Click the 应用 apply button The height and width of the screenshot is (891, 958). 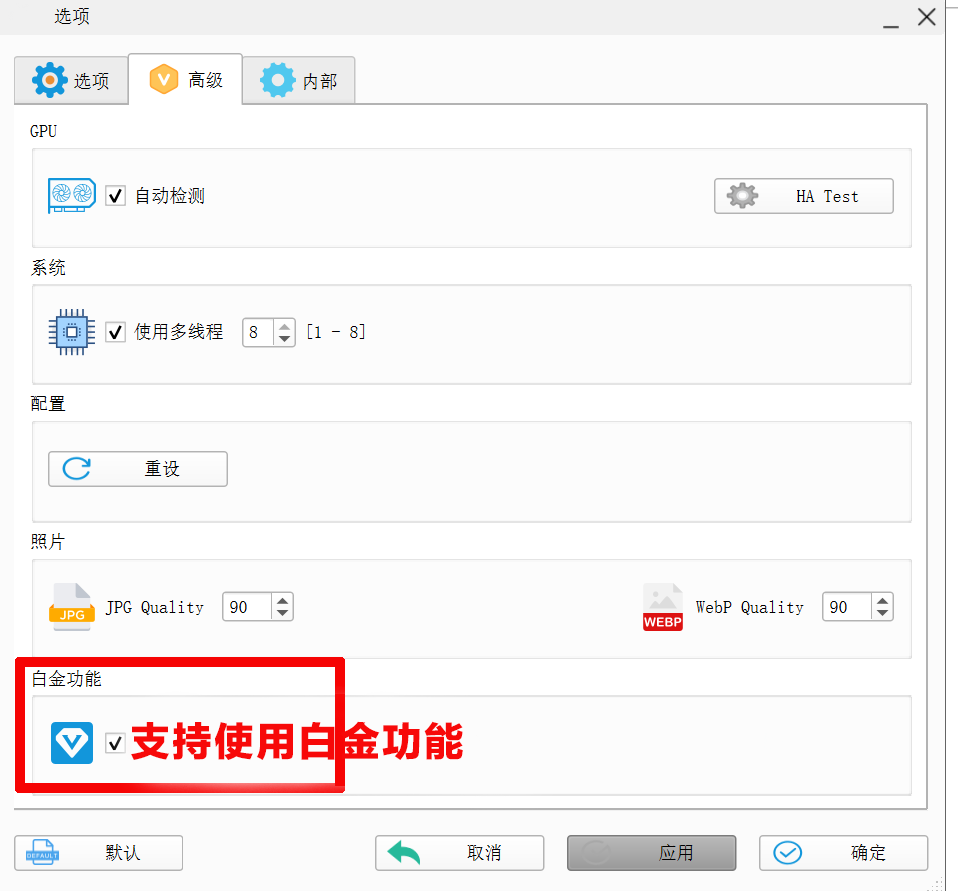tap(651, 852)
